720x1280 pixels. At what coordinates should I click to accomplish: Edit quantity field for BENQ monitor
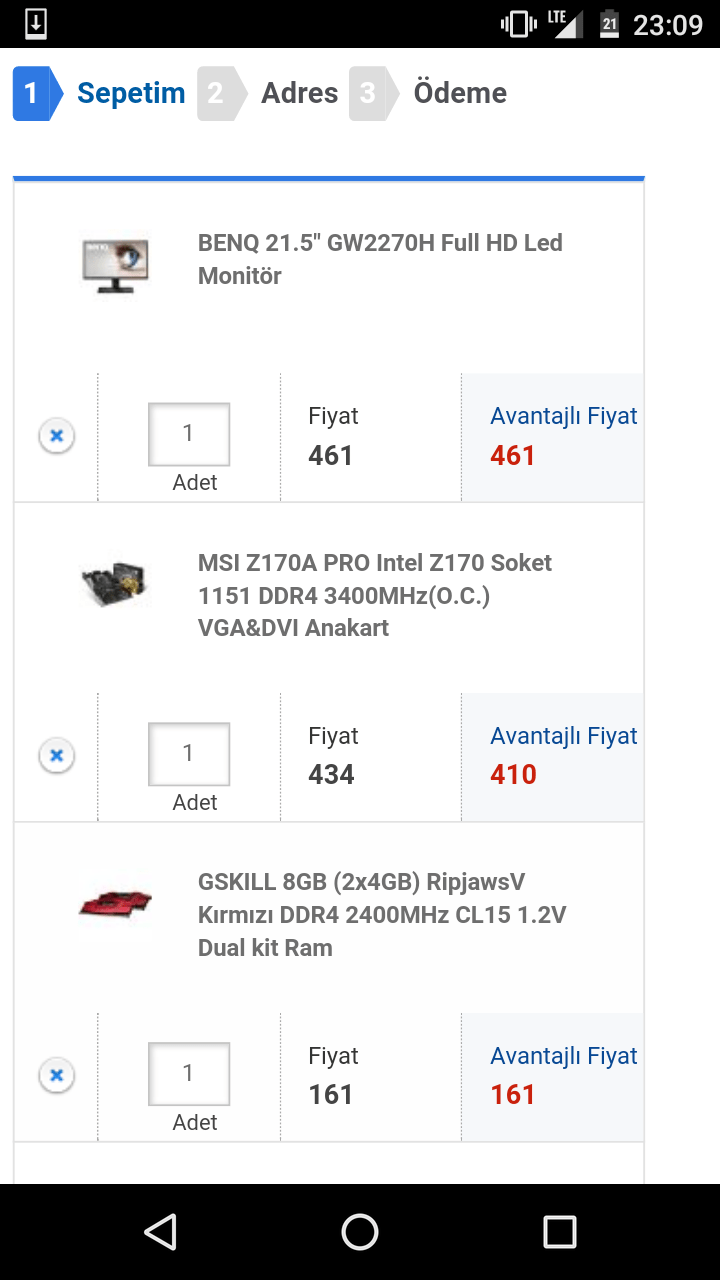click(x=189, y=434)
